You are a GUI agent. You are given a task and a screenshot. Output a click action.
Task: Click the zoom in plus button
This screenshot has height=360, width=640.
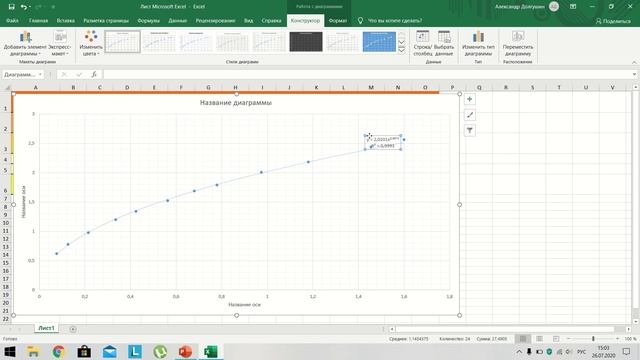point(617,339)
